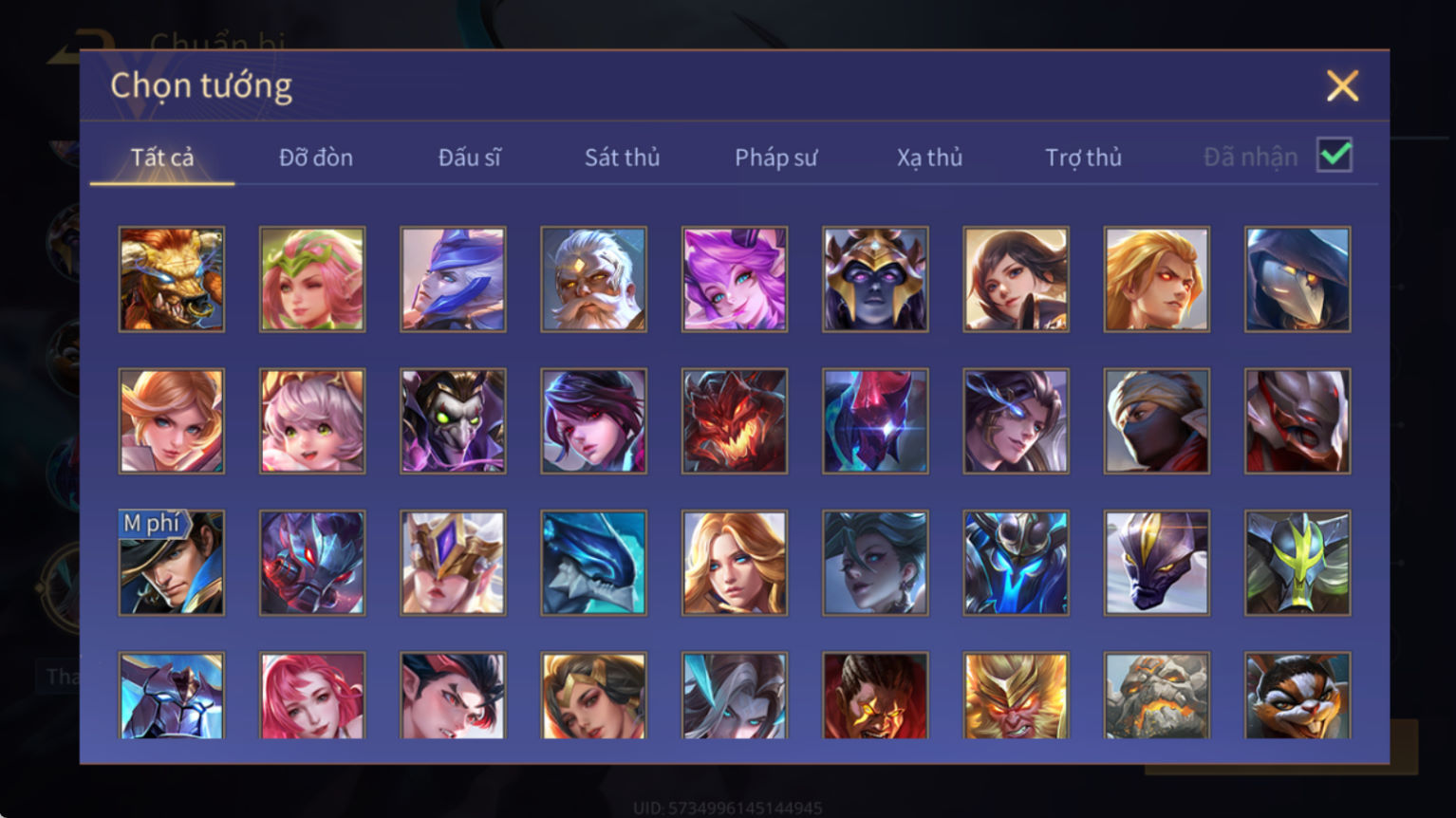Select the plague-doctor beak mask hero

pos(1297,279)
